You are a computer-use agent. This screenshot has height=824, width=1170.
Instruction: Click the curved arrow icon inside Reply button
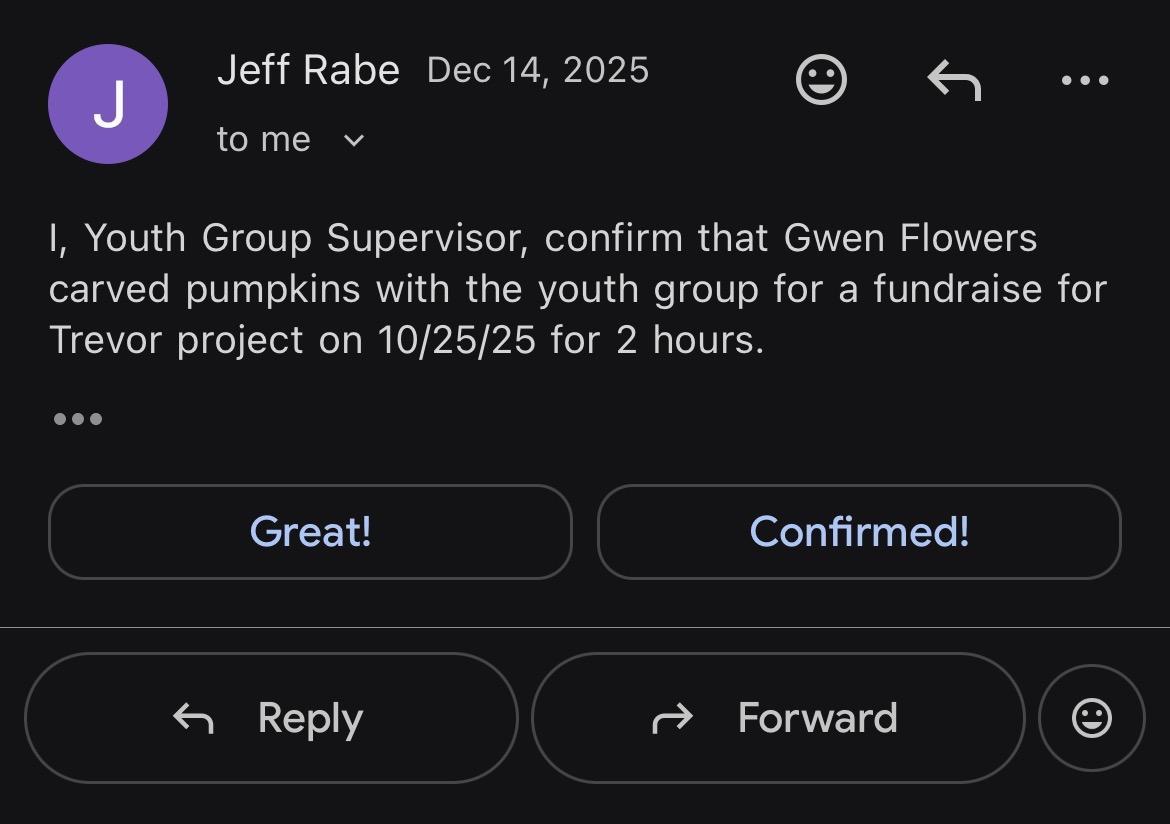coord(193,718)
